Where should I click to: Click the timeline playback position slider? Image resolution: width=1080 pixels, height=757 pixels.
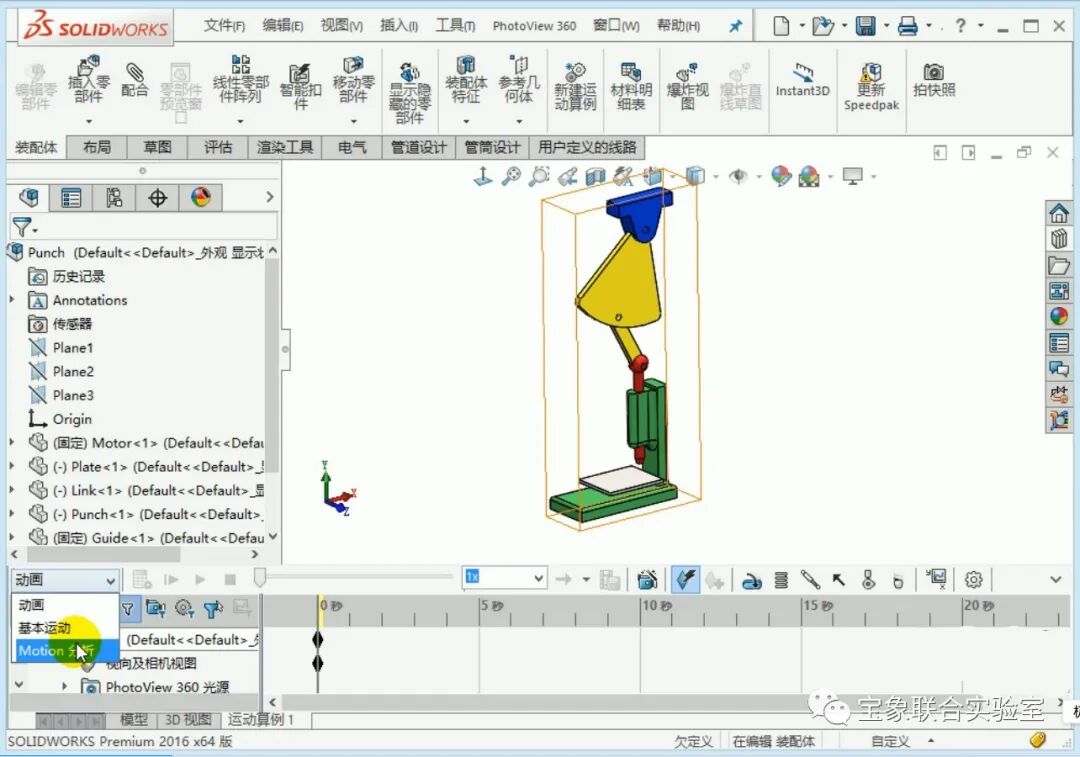260,577
